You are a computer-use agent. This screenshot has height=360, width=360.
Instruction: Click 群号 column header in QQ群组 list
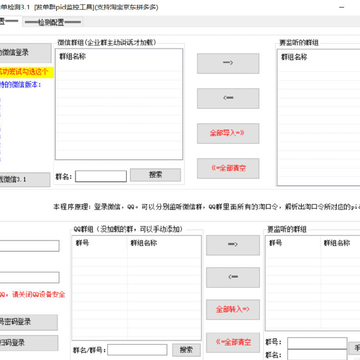82,243
